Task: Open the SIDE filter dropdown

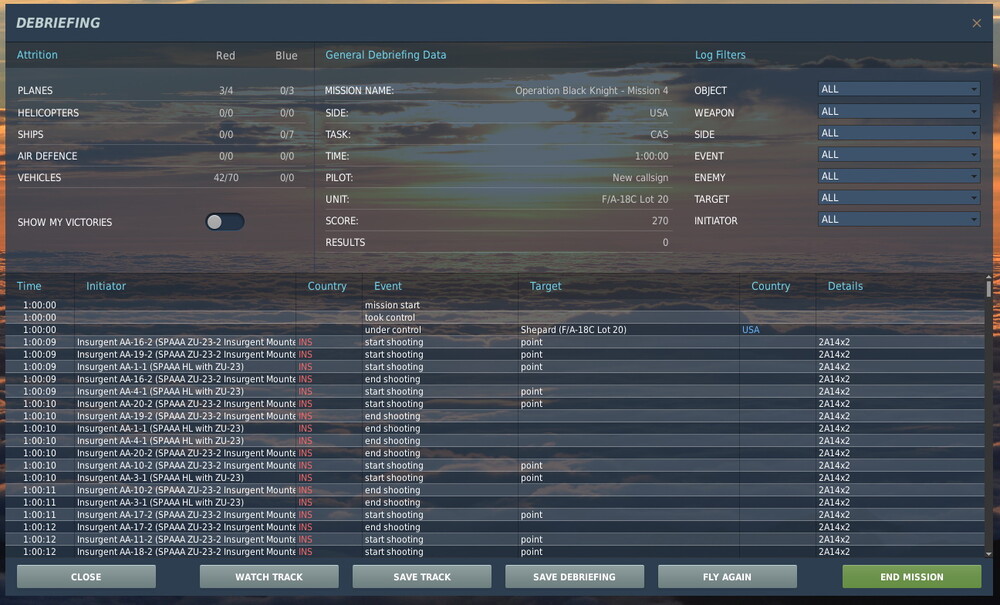Action: (x=899, y=133)
